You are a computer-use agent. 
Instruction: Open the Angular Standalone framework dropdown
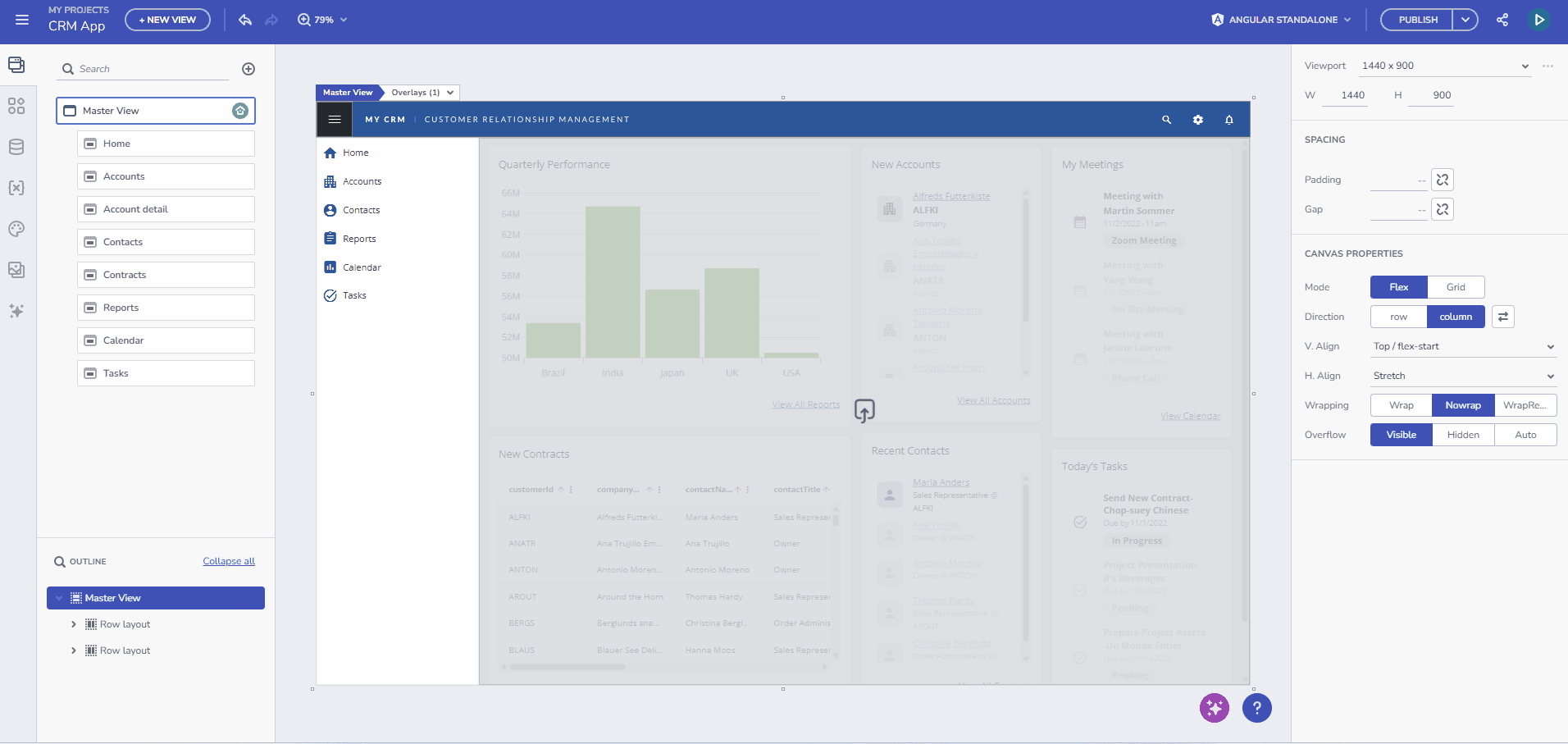(1281, 20)
